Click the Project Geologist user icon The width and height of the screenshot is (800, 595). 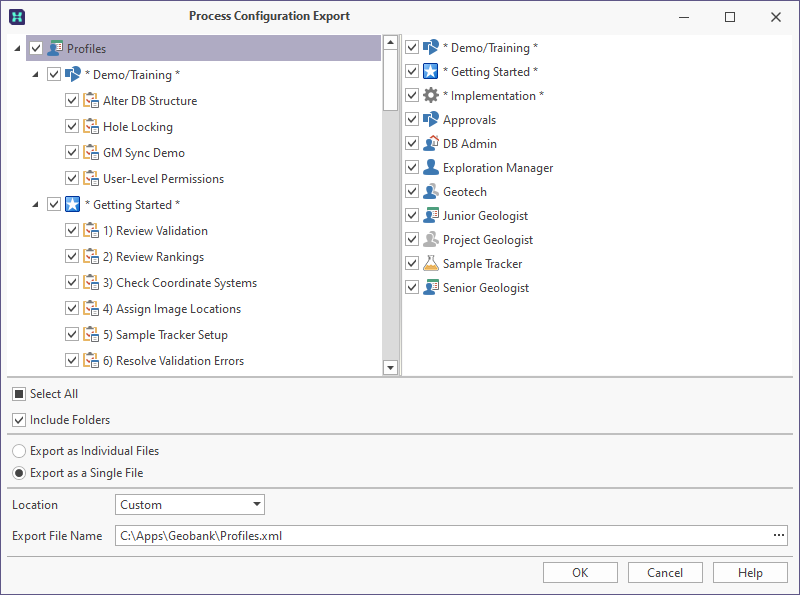click(x=431, y=239)
